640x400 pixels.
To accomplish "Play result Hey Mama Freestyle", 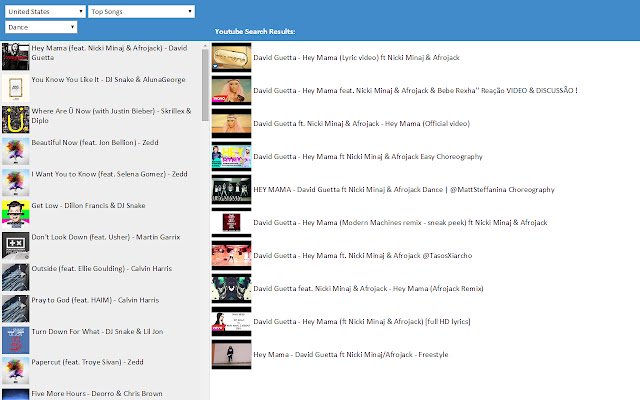I will point(351,354).
